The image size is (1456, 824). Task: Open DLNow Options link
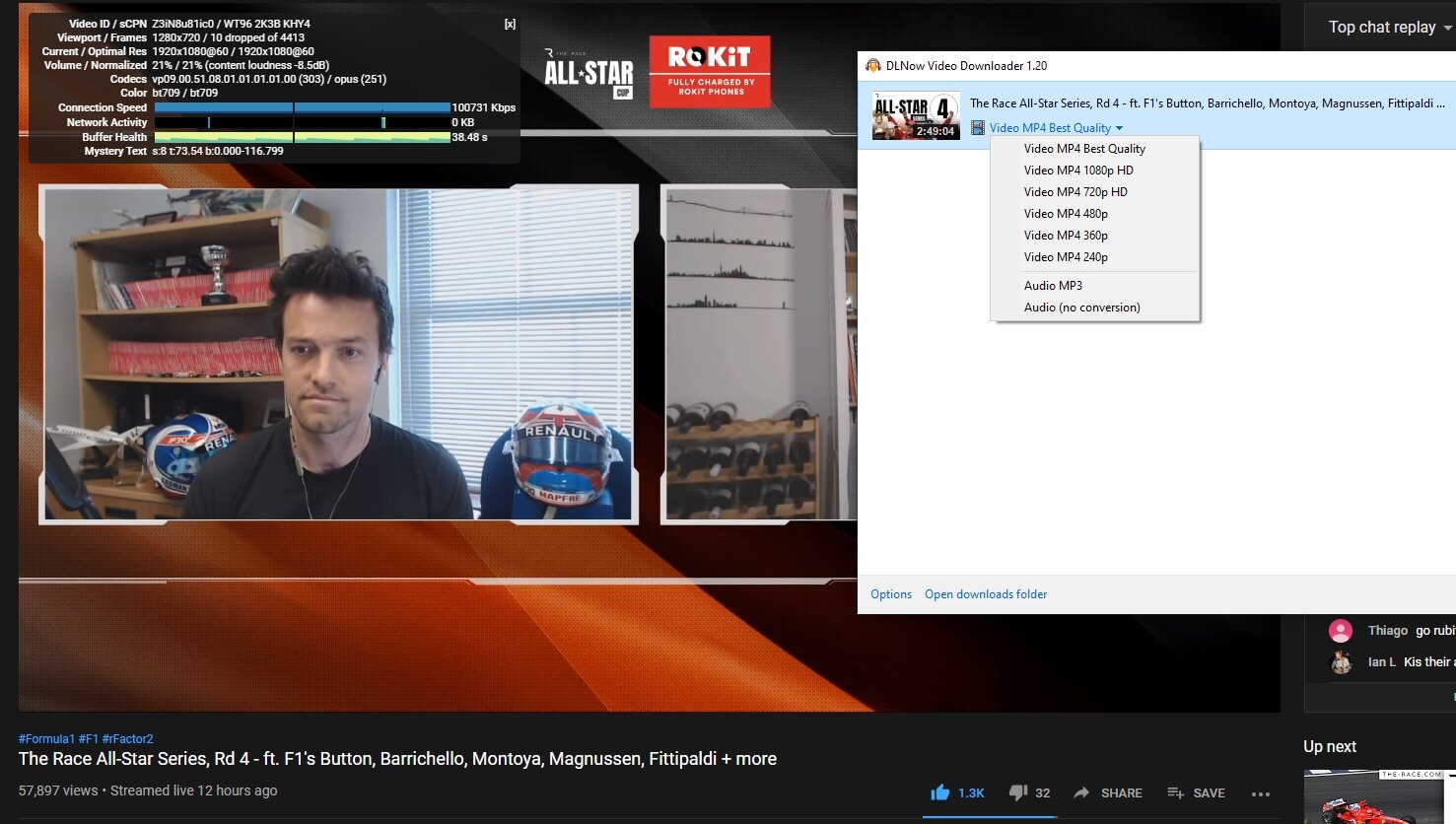[x=891, y=594]
